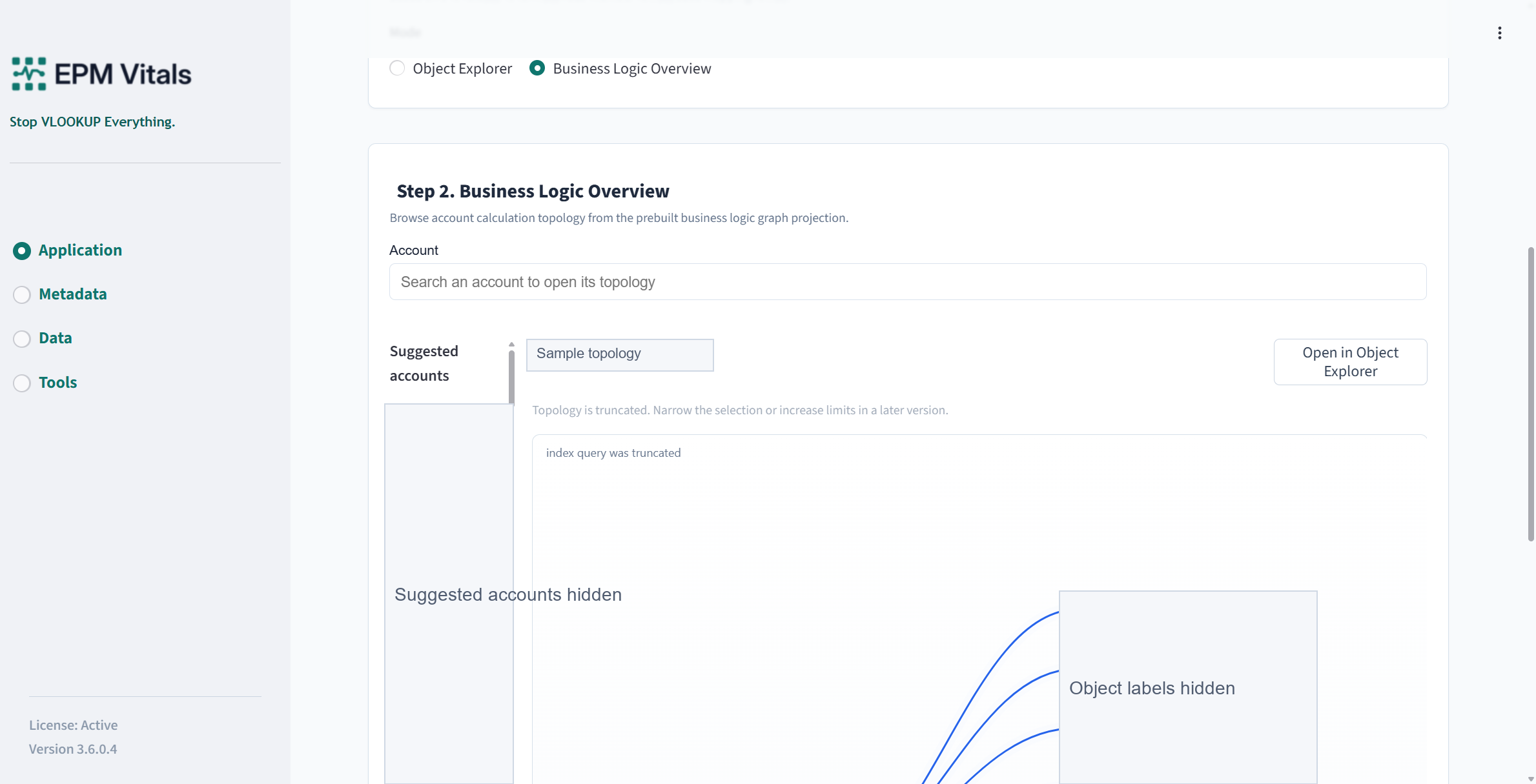Click the 'index query was truncated' message
The width and height of the screenshot is (1536, 784).
[613, 453]
